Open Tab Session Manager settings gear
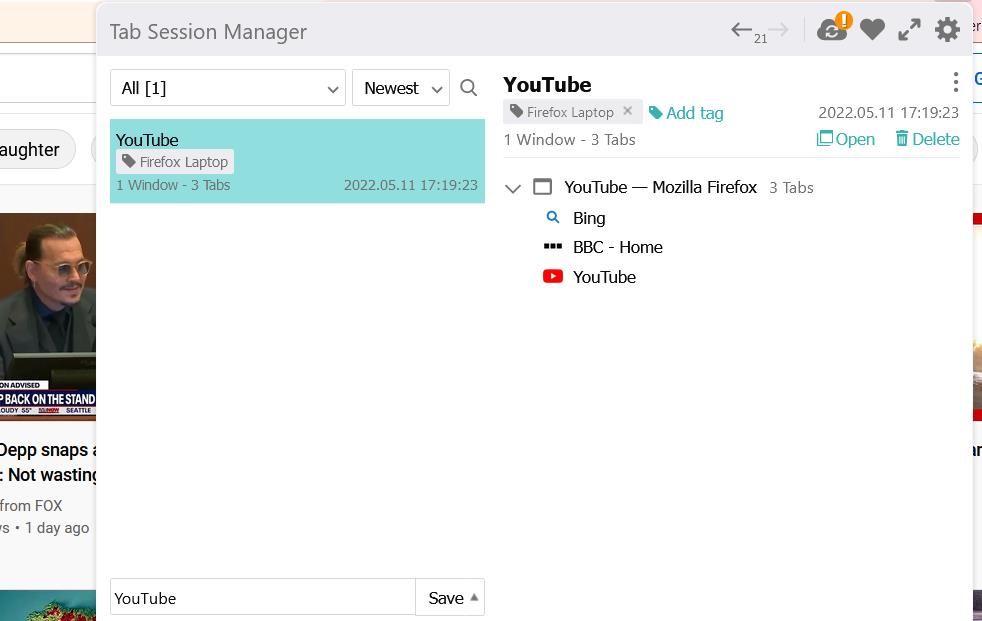 click(946, 29)
